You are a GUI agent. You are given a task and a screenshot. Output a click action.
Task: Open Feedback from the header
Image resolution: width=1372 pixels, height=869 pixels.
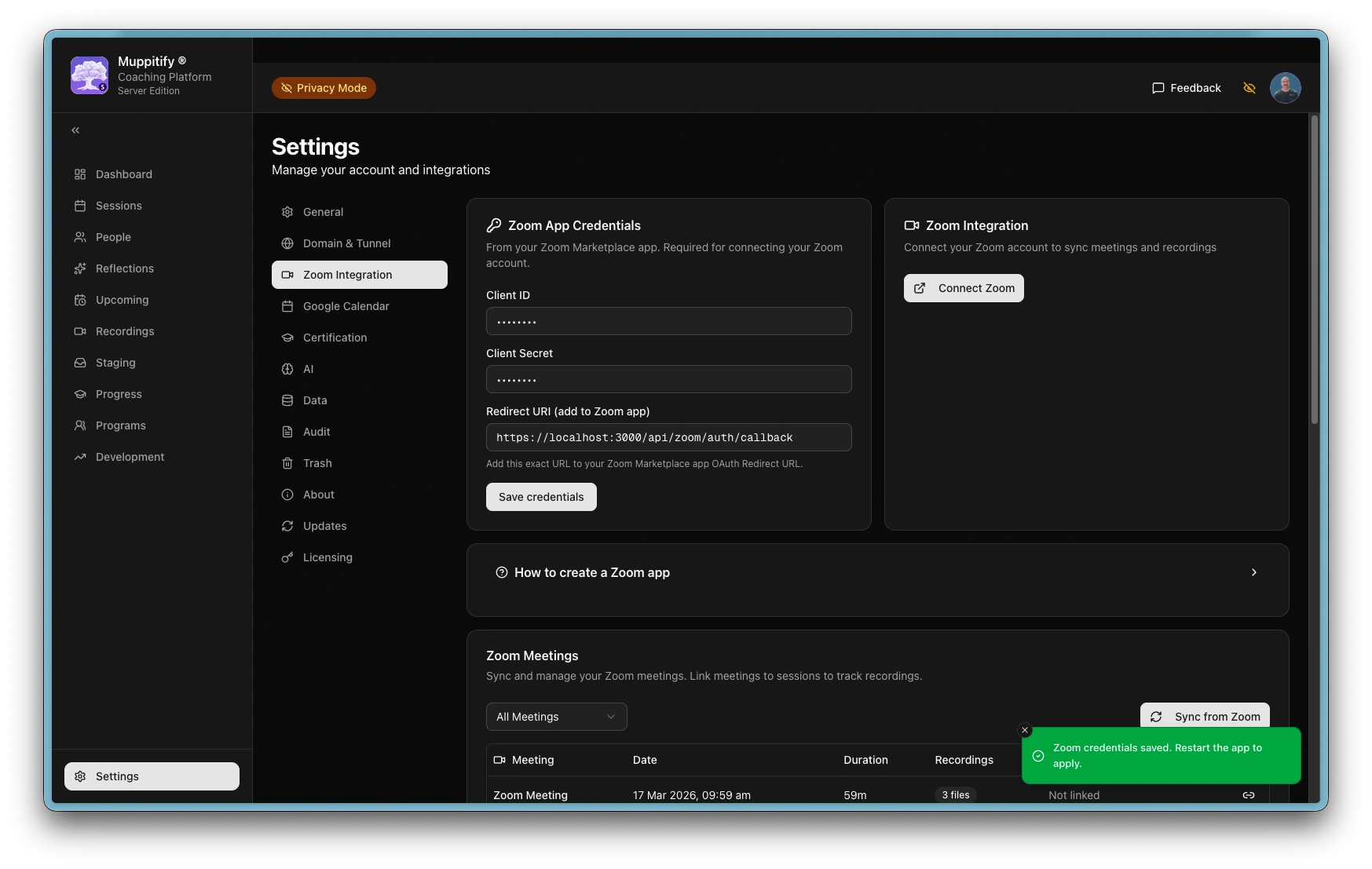1186,88
